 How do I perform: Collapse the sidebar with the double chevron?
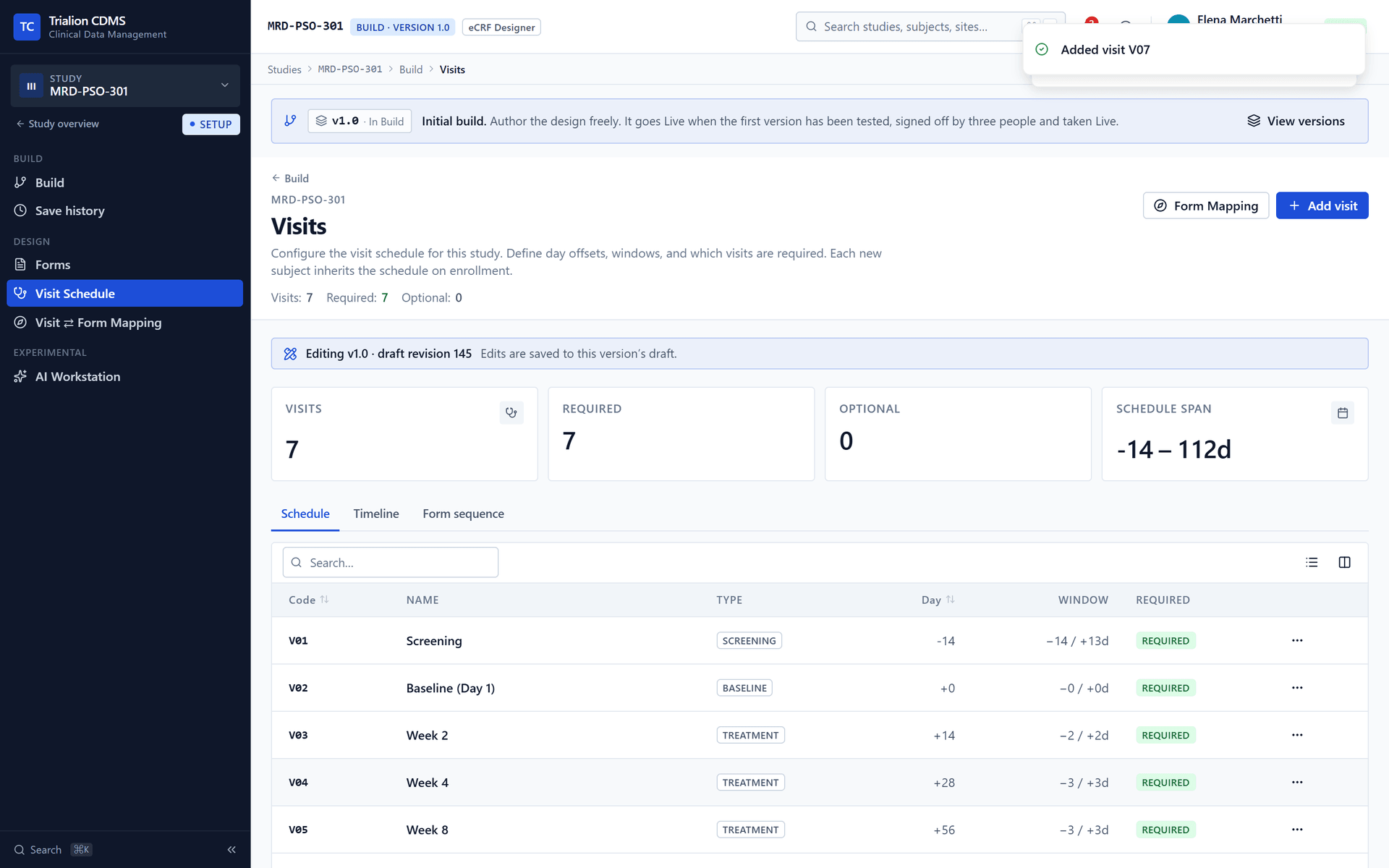(231, 850)
